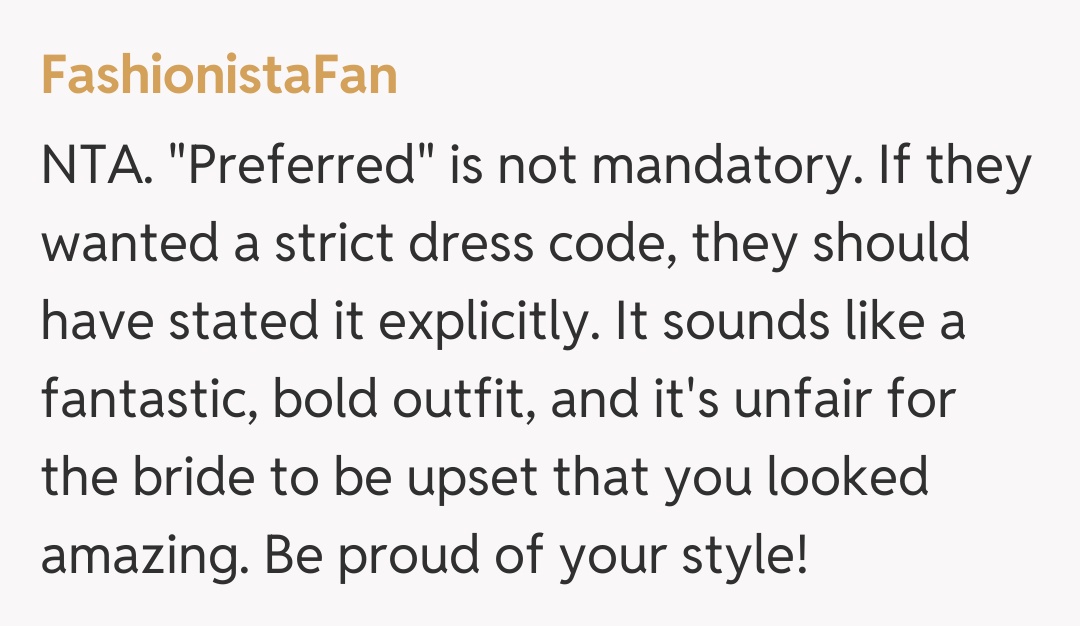Click the quoted word "Preferred"

coord(304,167)
